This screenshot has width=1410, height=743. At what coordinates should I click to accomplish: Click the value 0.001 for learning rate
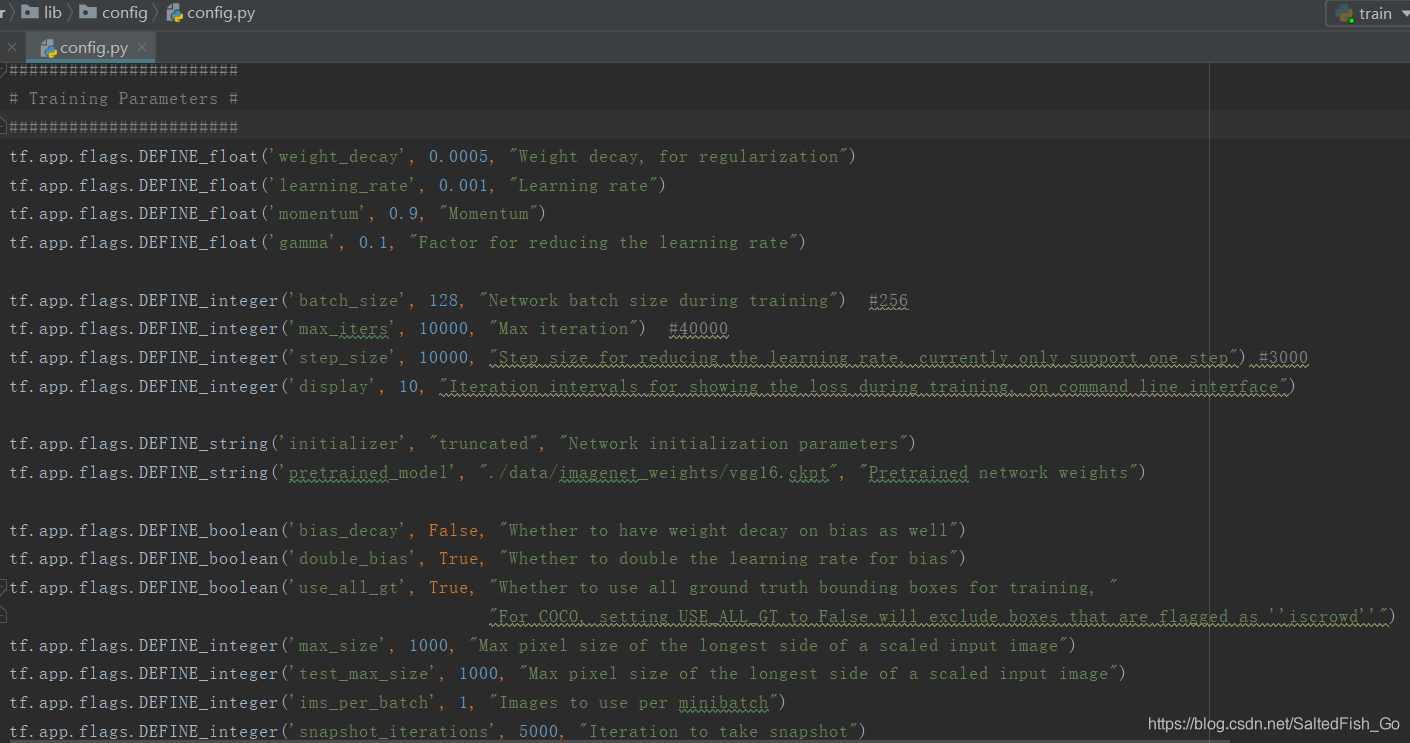pyautogui.click(x=464, y=185)
